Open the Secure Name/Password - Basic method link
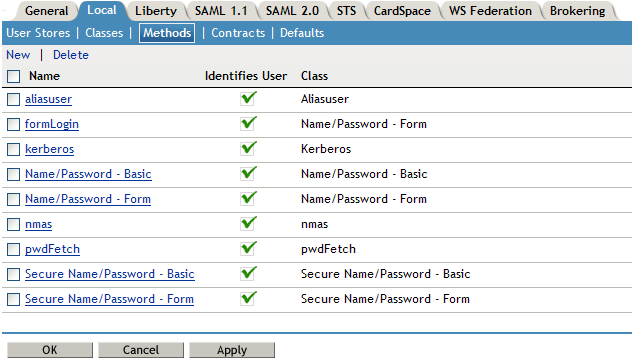 110,274
